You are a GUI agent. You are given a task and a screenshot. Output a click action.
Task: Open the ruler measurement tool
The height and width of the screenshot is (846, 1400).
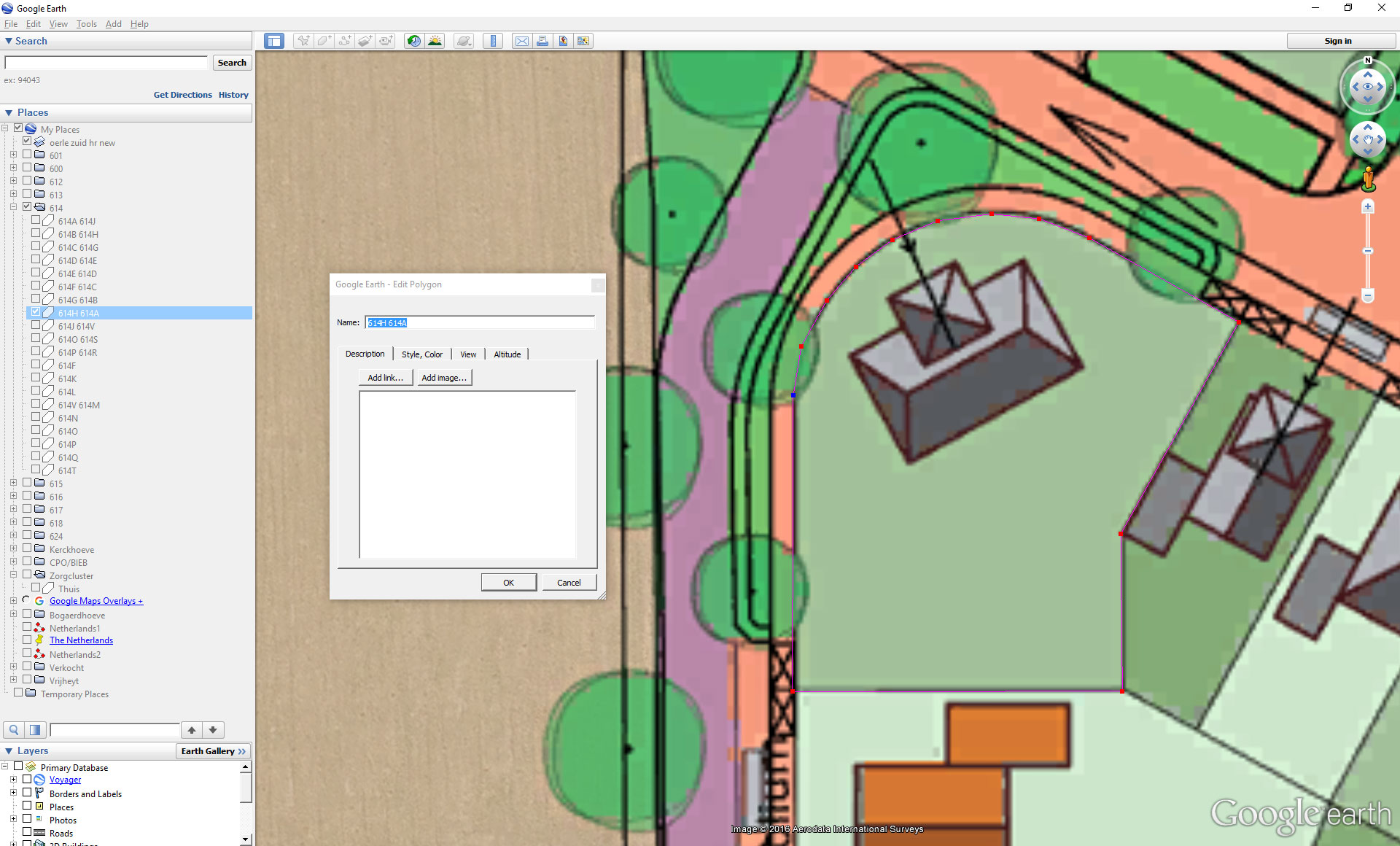[493, 41]
